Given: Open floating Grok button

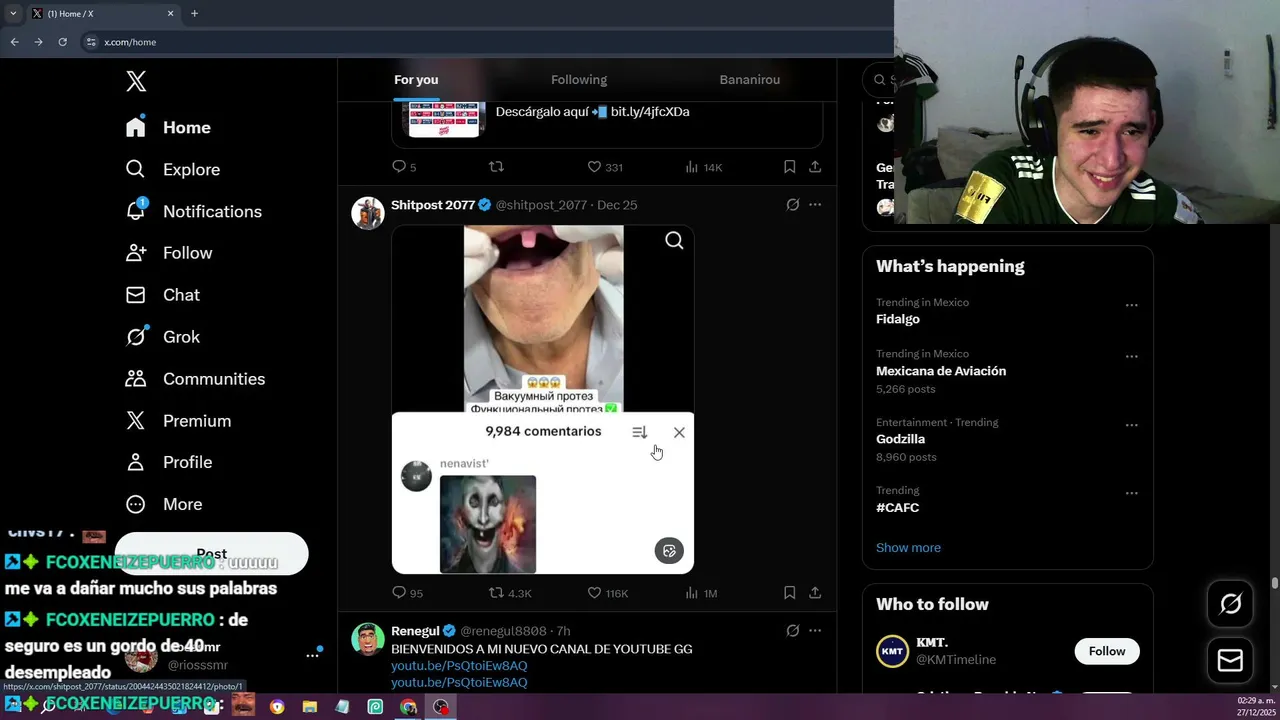Looking at the screenshot, I should 1230,603.
